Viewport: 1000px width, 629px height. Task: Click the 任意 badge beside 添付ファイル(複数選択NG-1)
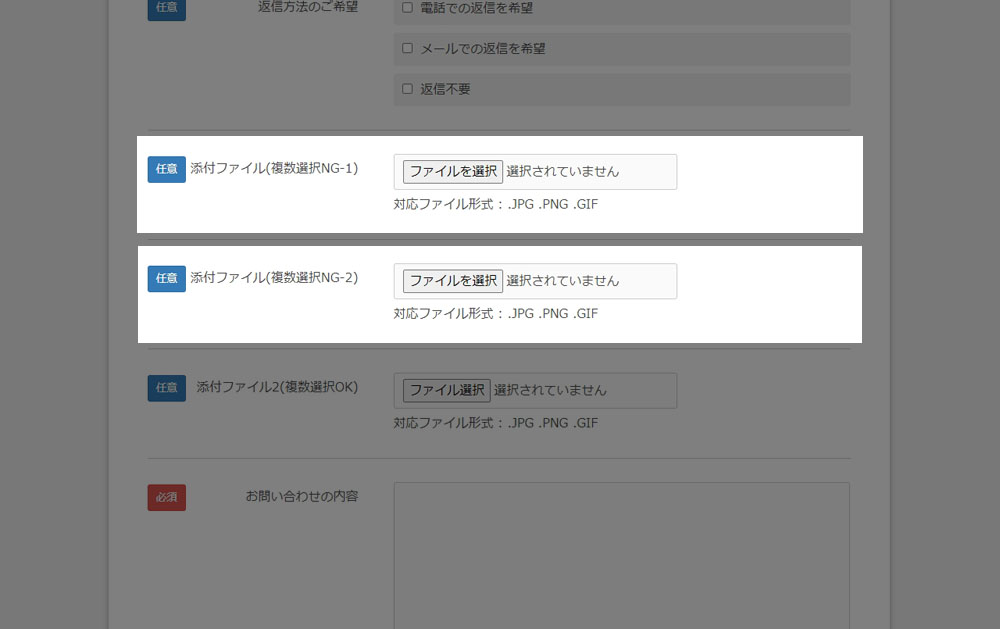point(166,169)
